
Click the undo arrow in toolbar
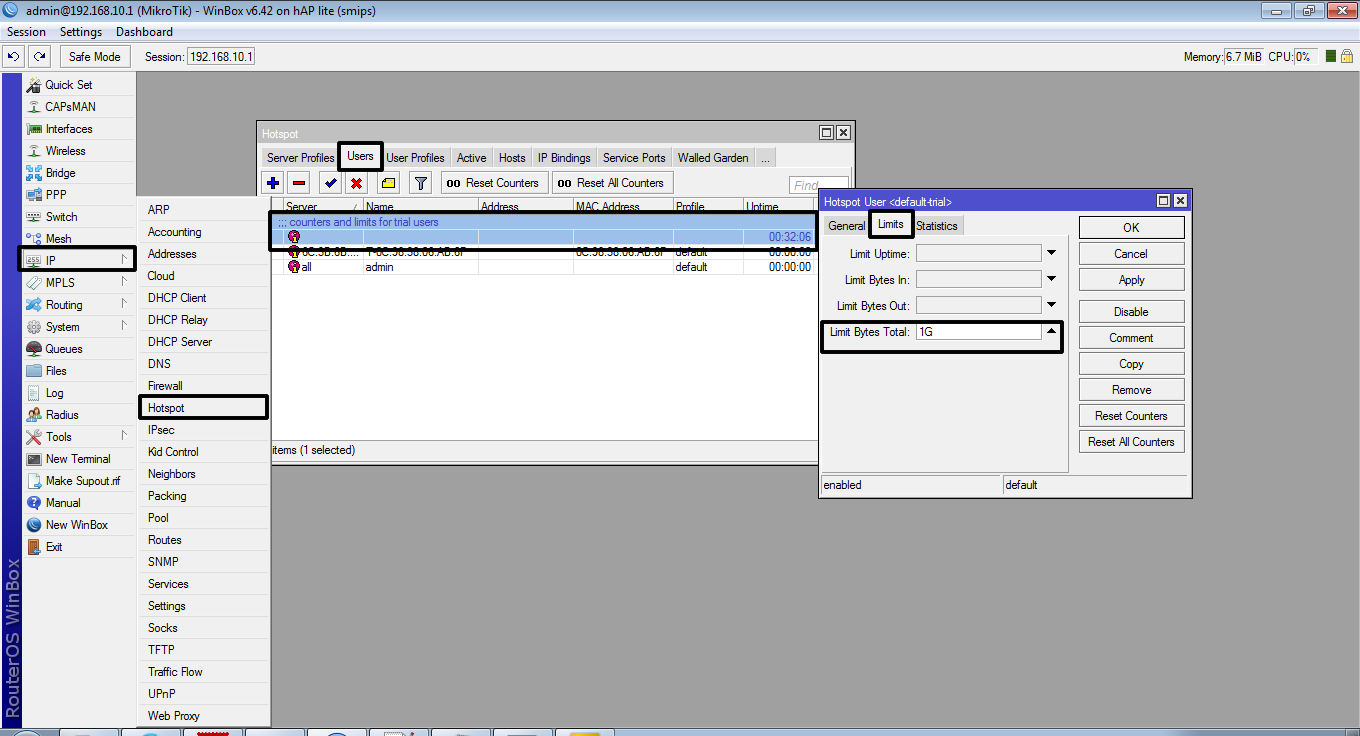click(x=14, y=57)
